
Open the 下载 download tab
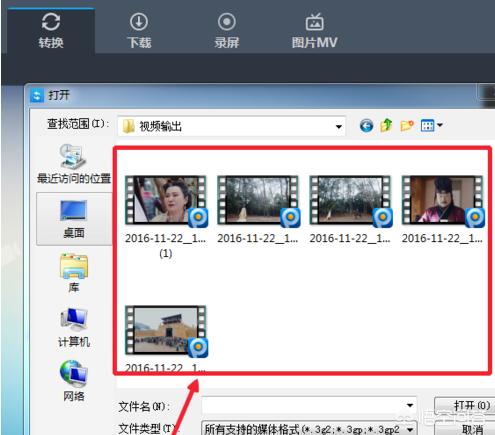tap(139, 31)
